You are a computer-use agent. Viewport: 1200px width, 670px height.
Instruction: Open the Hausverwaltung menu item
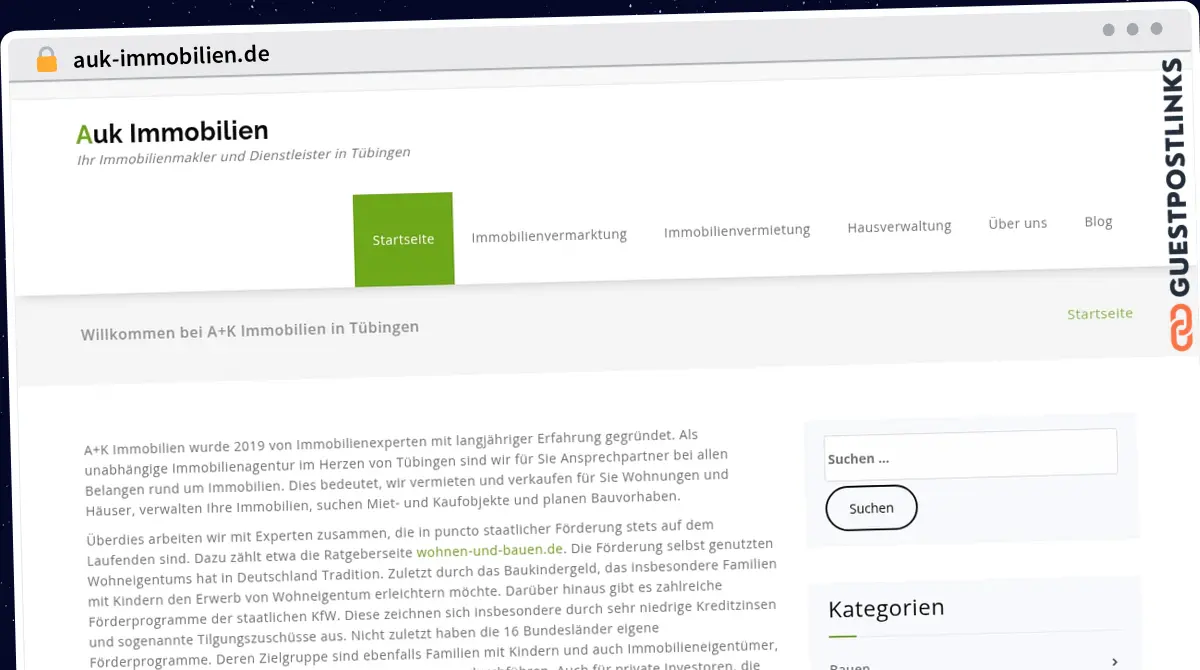(899, 227)
